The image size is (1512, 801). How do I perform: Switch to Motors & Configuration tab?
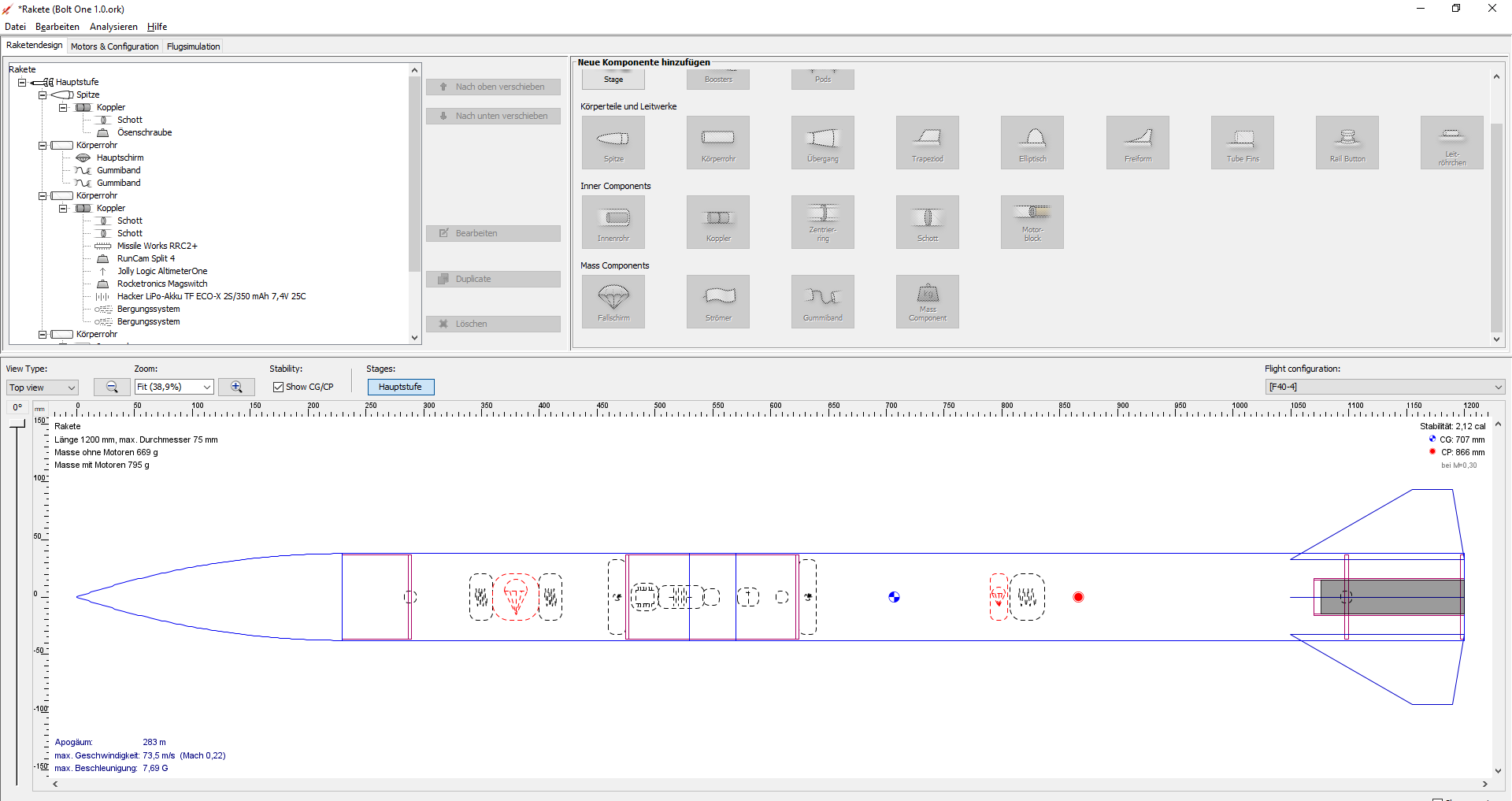[114, 46]
